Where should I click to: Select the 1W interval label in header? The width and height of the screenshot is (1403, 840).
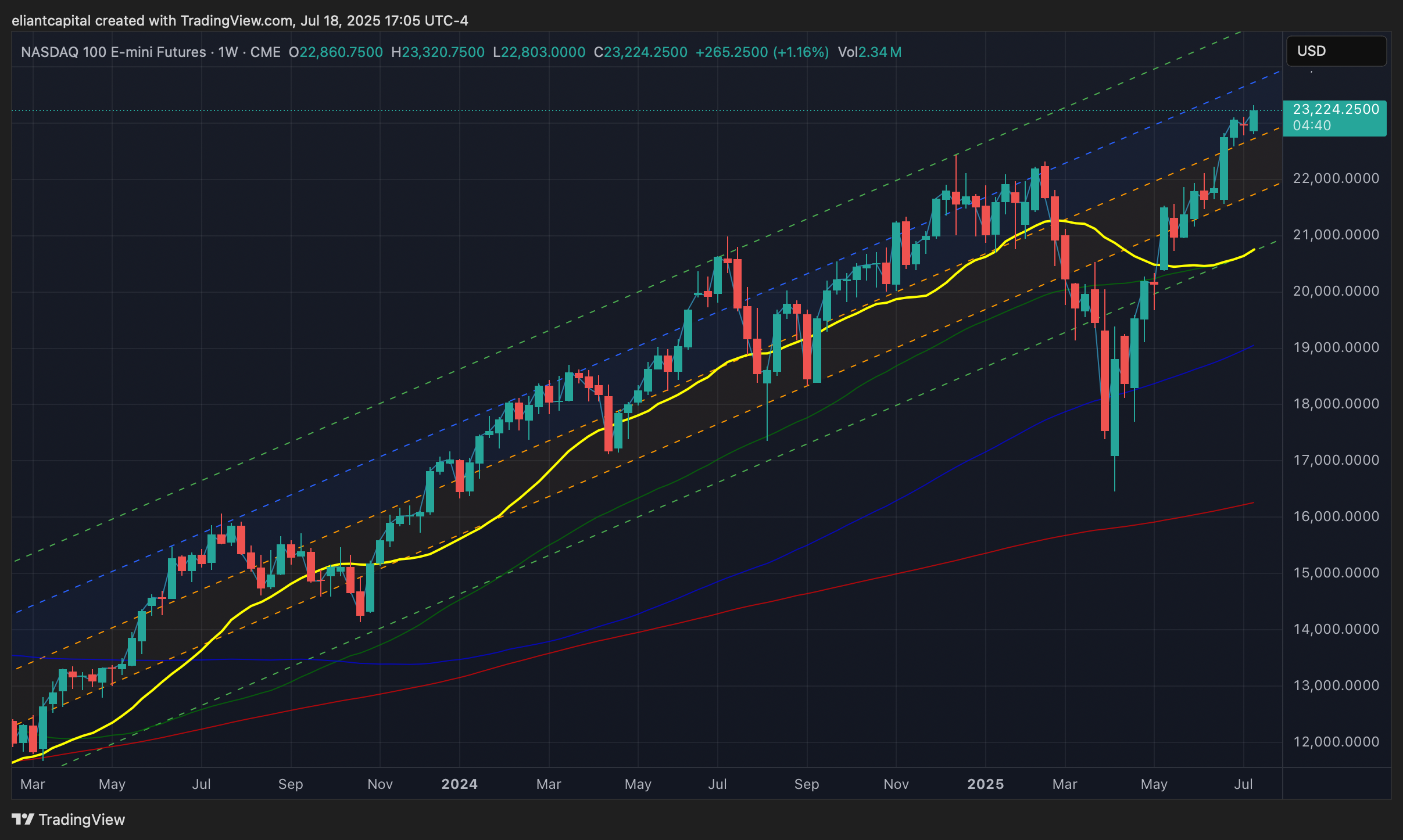[x=228, y=52]
